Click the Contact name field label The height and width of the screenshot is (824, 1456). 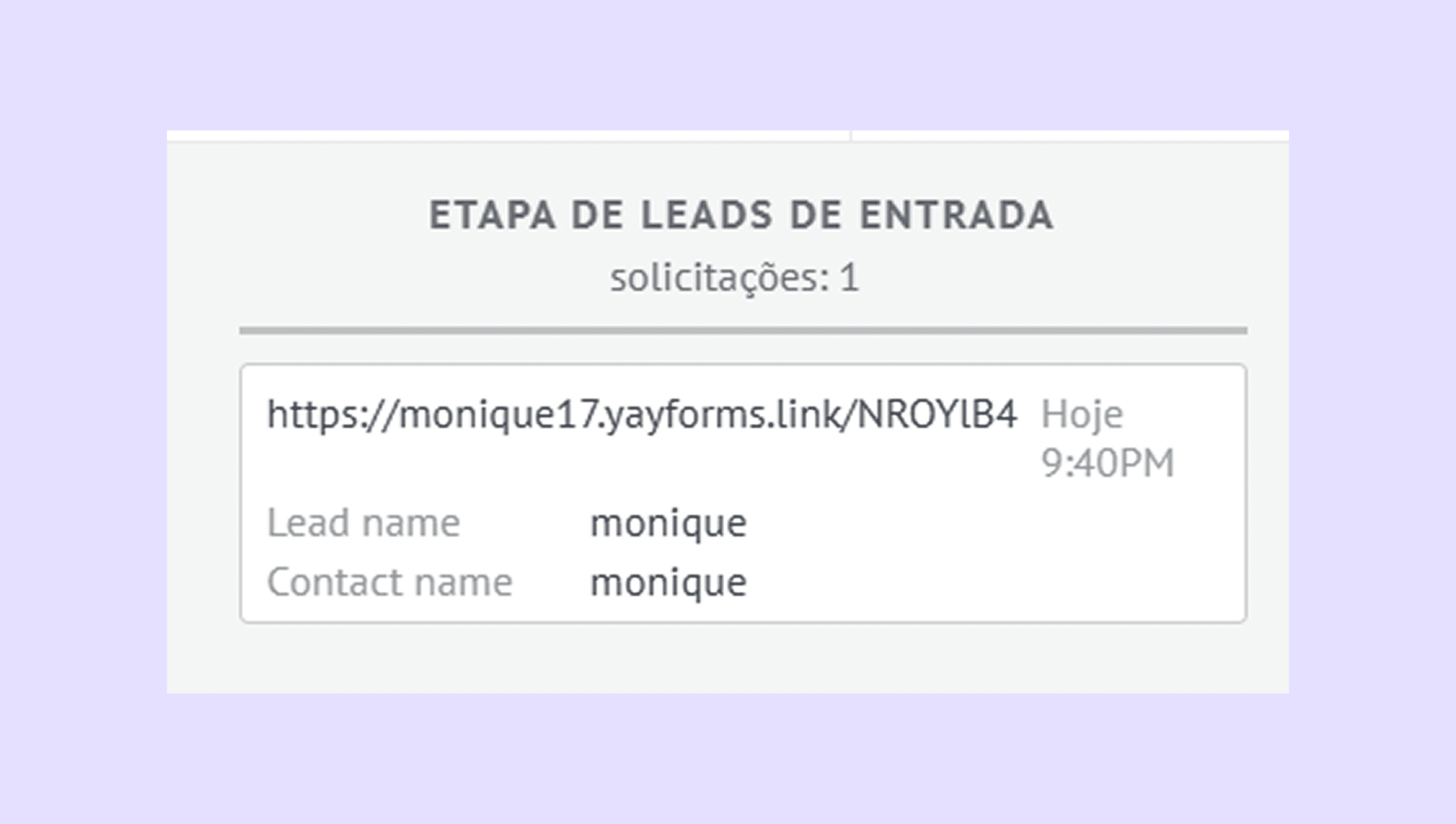click(390, 582)
